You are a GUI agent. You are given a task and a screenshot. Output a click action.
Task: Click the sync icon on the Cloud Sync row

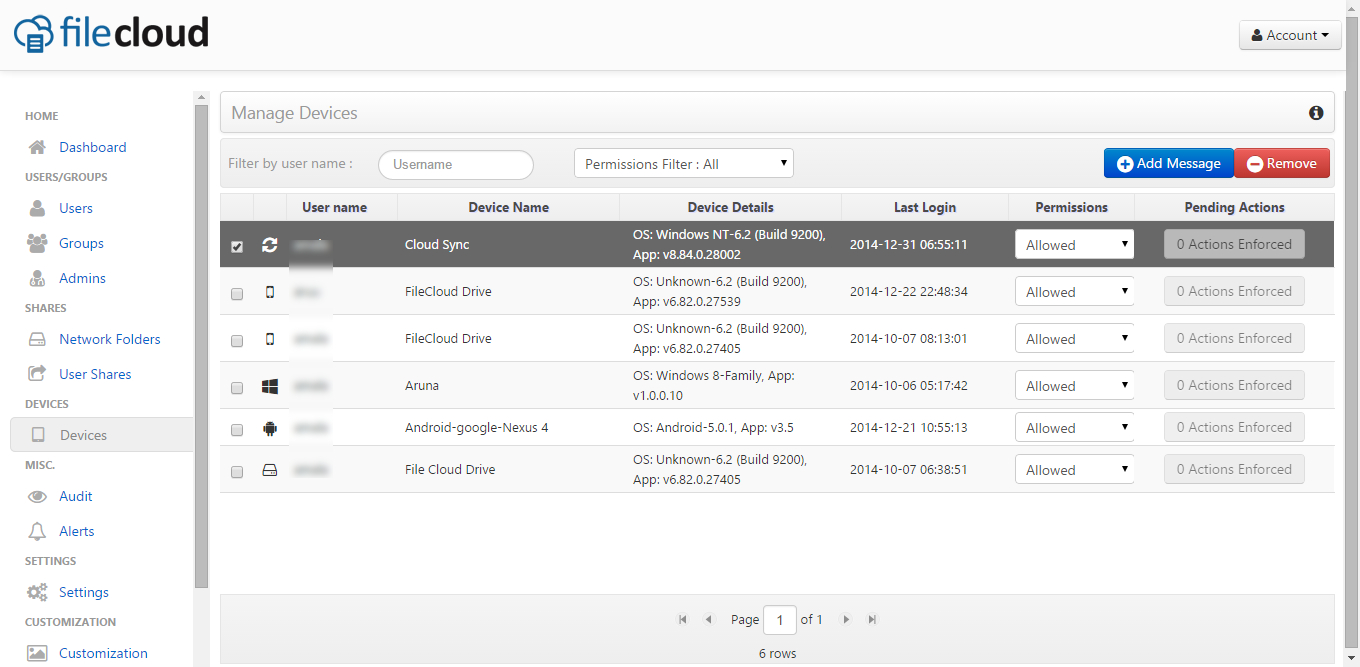(269, 245)
